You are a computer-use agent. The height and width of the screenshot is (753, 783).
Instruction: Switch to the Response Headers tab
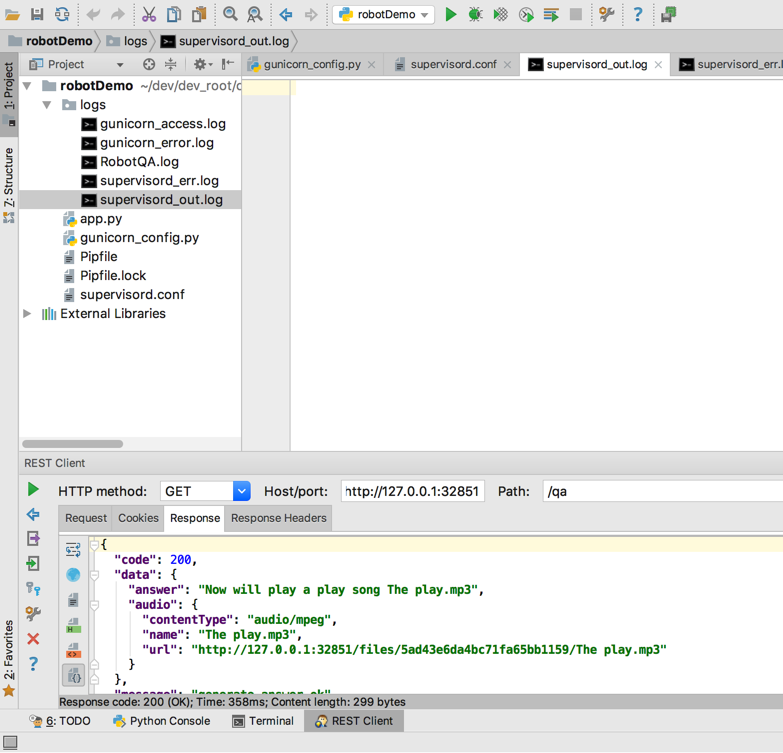(x=278, y=518)
